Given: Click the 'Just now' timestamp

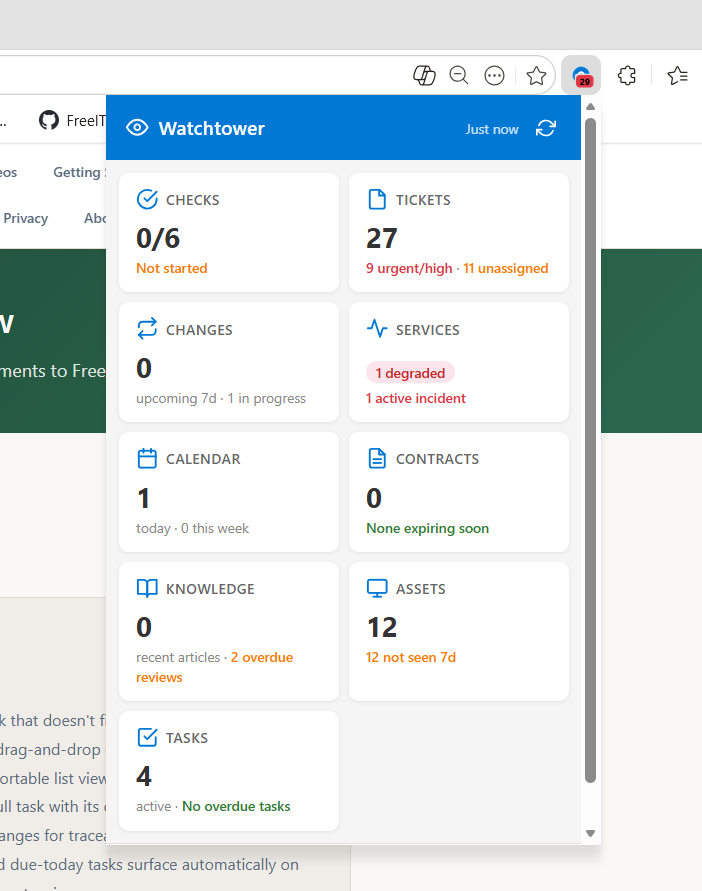Looking at the screenshot, I should tap(492, 129).
